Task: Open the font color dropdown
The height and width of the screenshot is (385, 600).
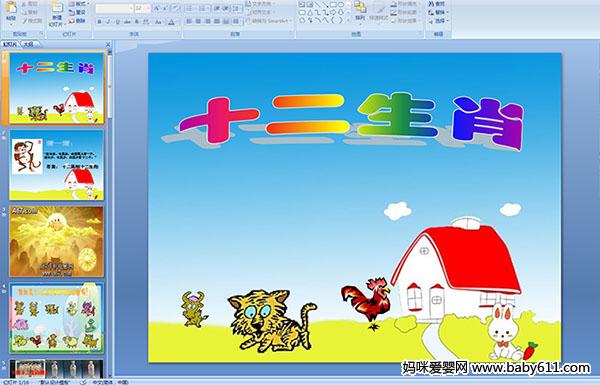Action: click(x=172, y=22)
